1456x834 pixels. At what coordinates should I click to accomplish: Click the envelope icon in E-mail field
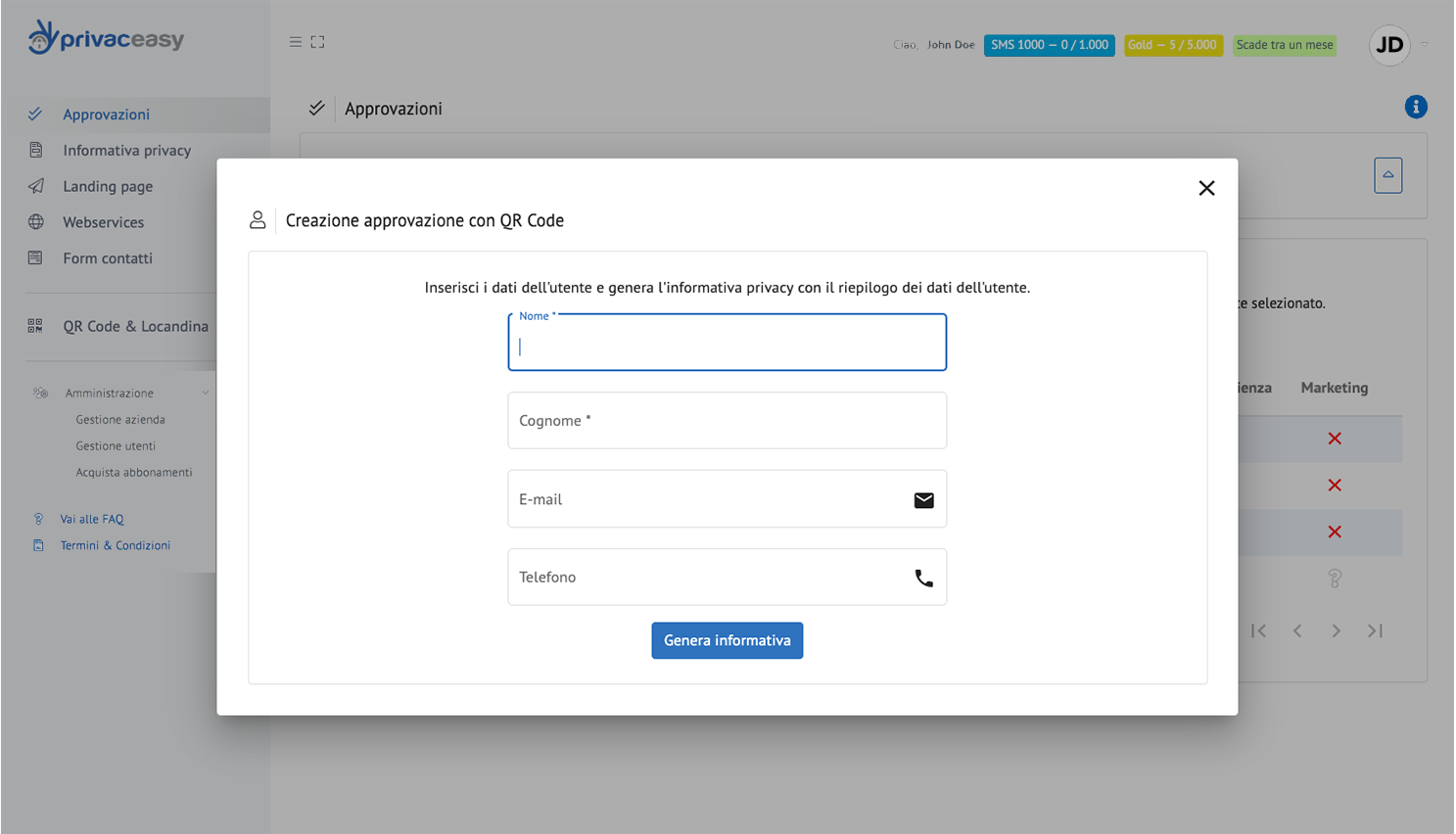[923, 500]
